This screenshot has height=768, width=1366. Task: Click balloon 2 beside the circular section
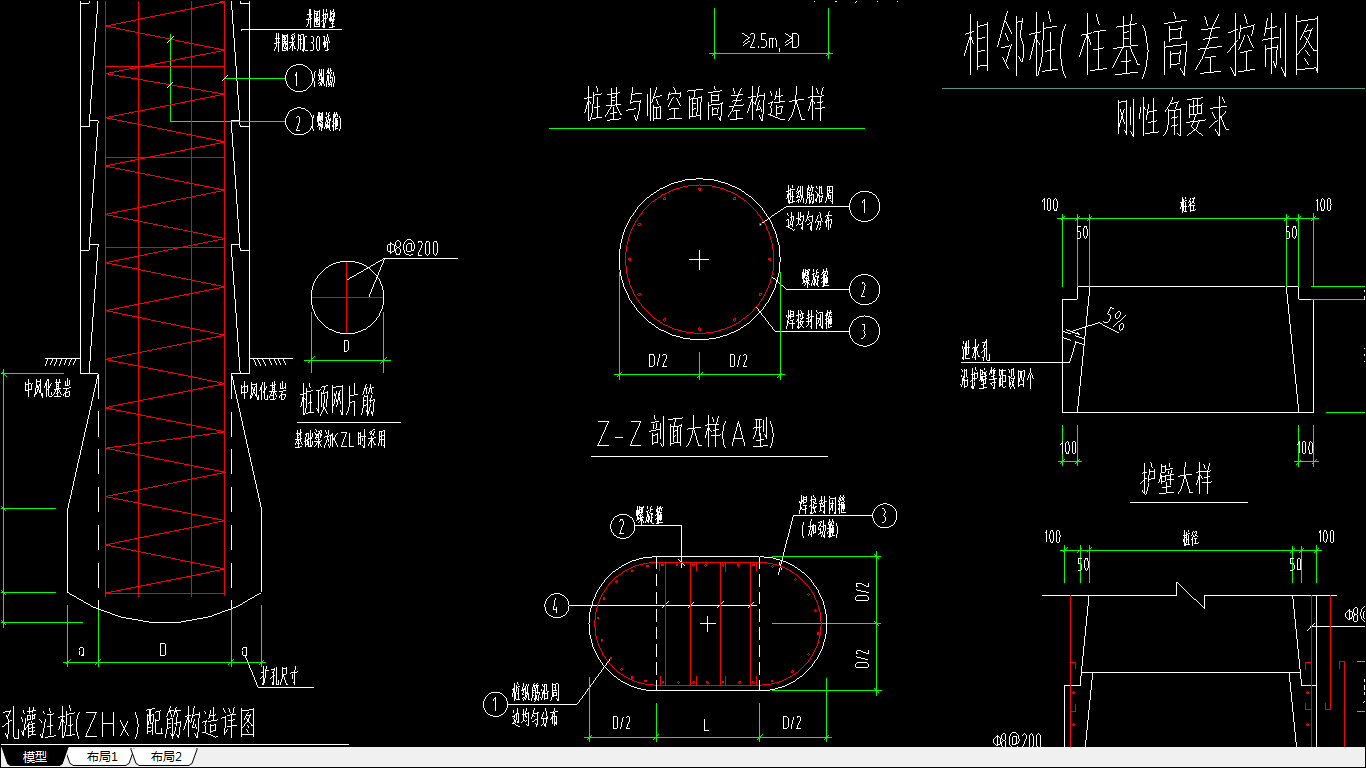(864, 290)
